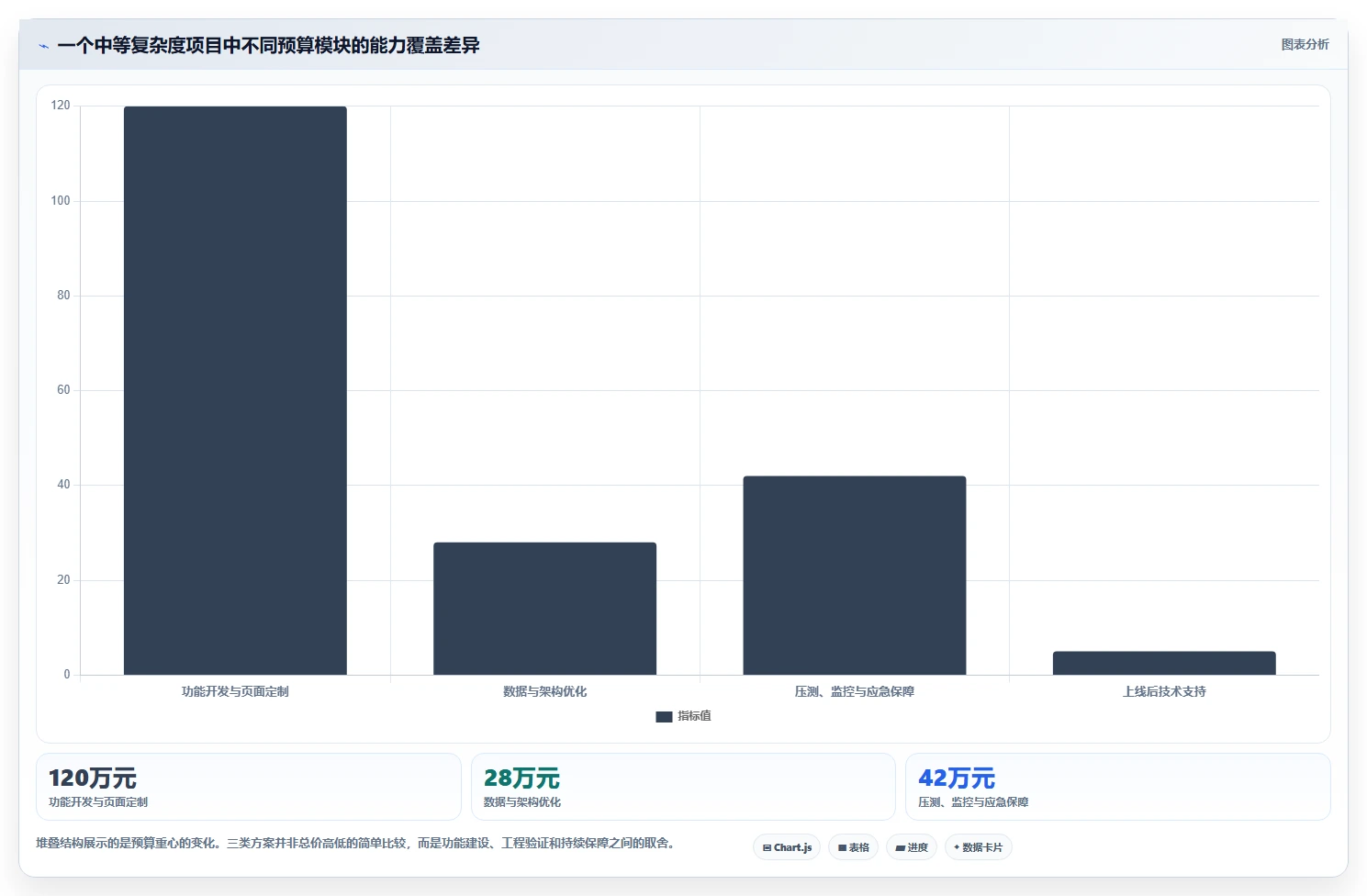The width and height of the screenshot is (1367, 896).
Task: Click the icon in the 进度 tag
Action: (900, 848)
